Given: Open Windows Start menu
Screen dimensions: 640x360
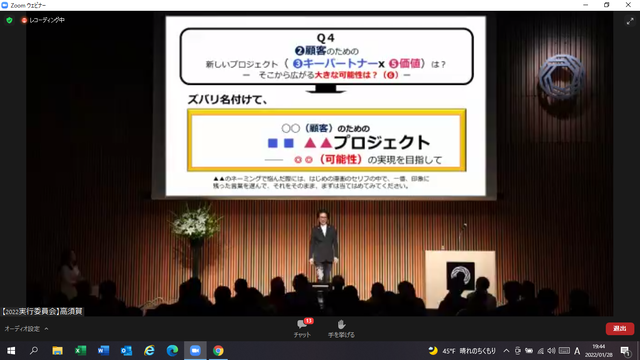Looking at the screenshot, I should (x=11, y=351).
